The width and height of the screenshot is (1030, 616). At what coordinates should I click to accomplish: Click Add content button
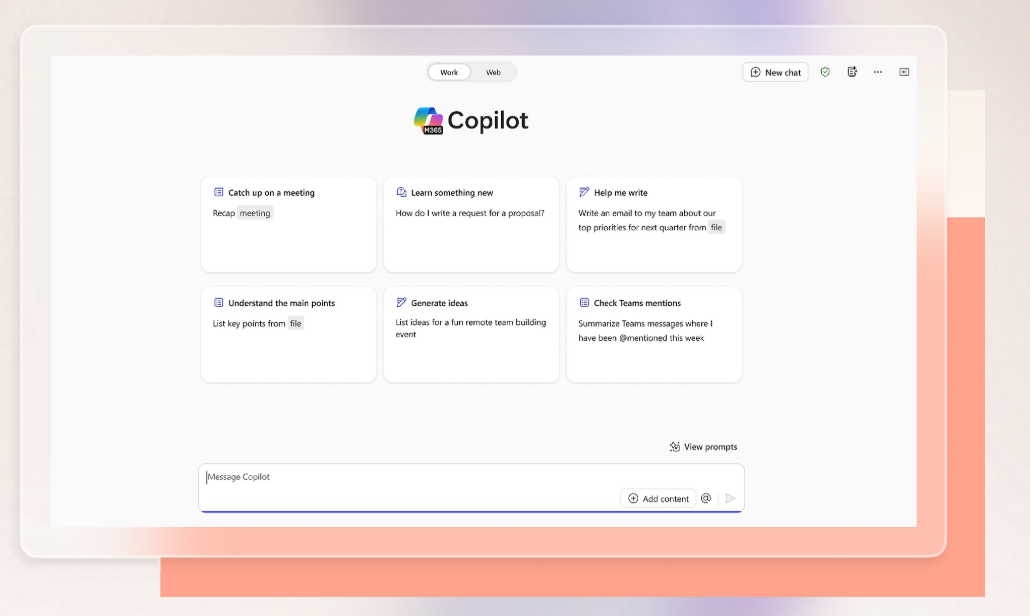tap(658, 498)
